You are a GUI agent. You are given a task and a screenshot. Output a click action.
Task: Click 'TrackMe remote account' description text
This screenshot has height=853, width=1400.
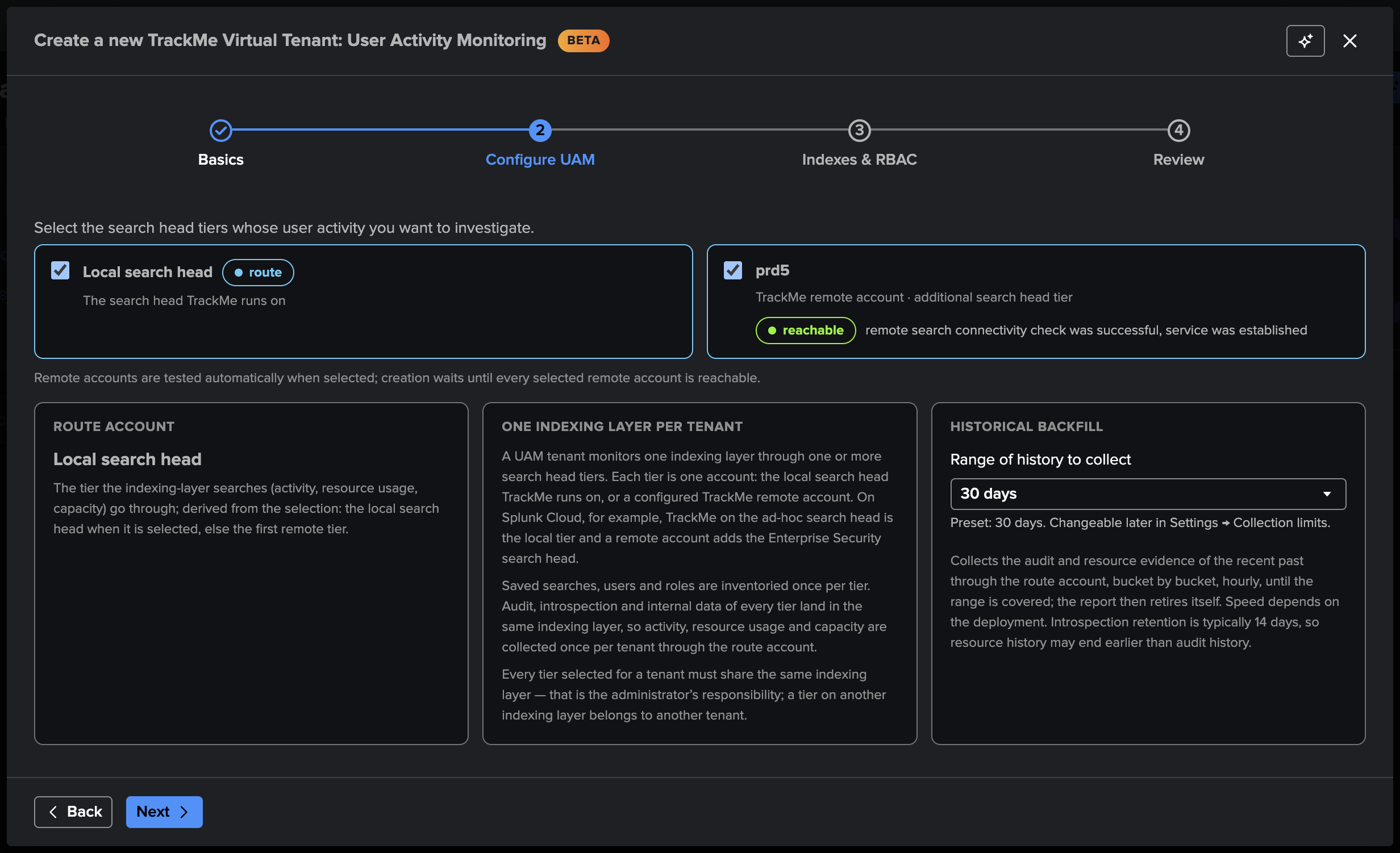coord(914,298)
